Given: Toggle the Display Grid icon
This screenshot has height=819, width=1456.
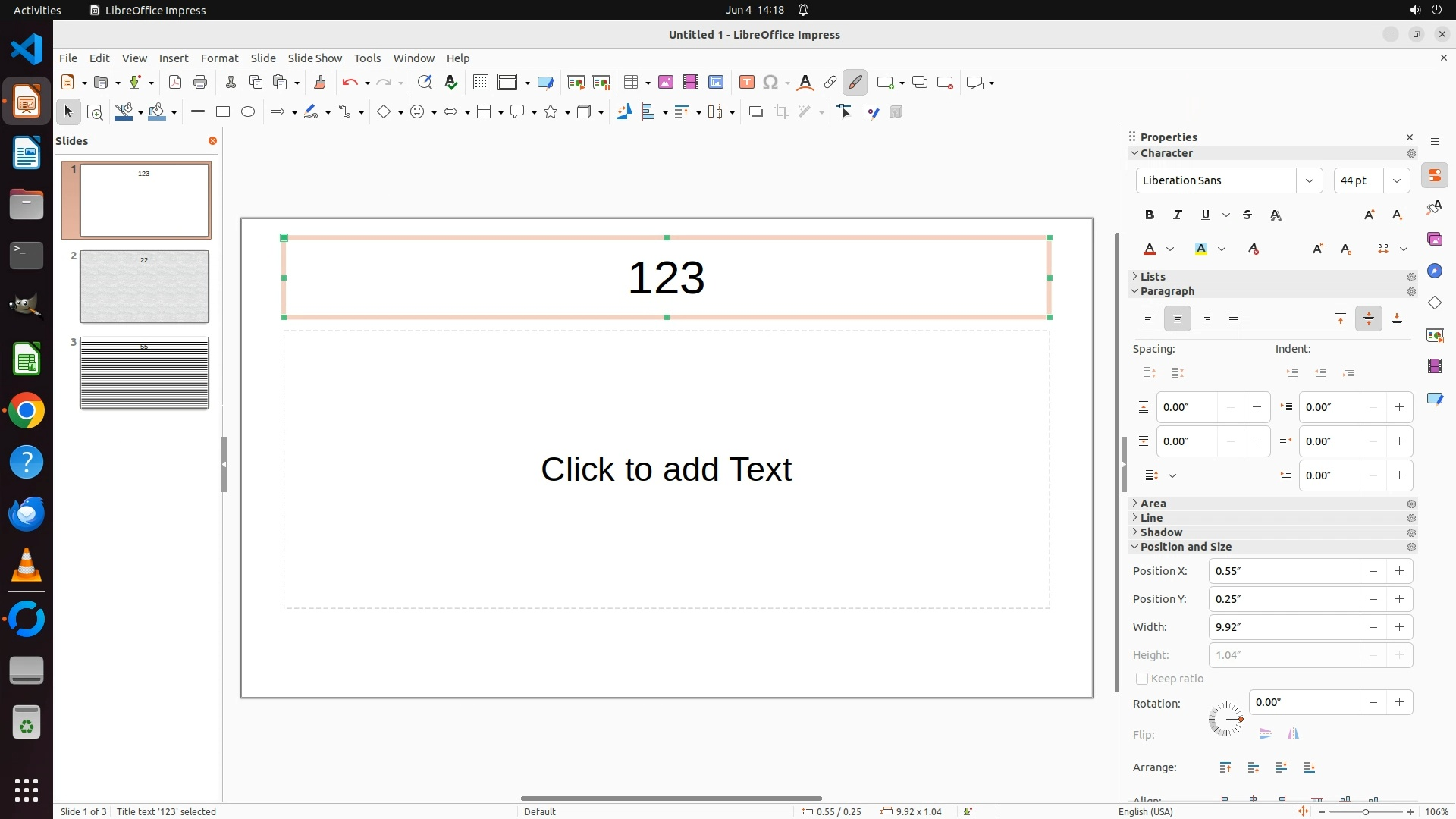Looking at the screenshot, I should coord(481,83).
